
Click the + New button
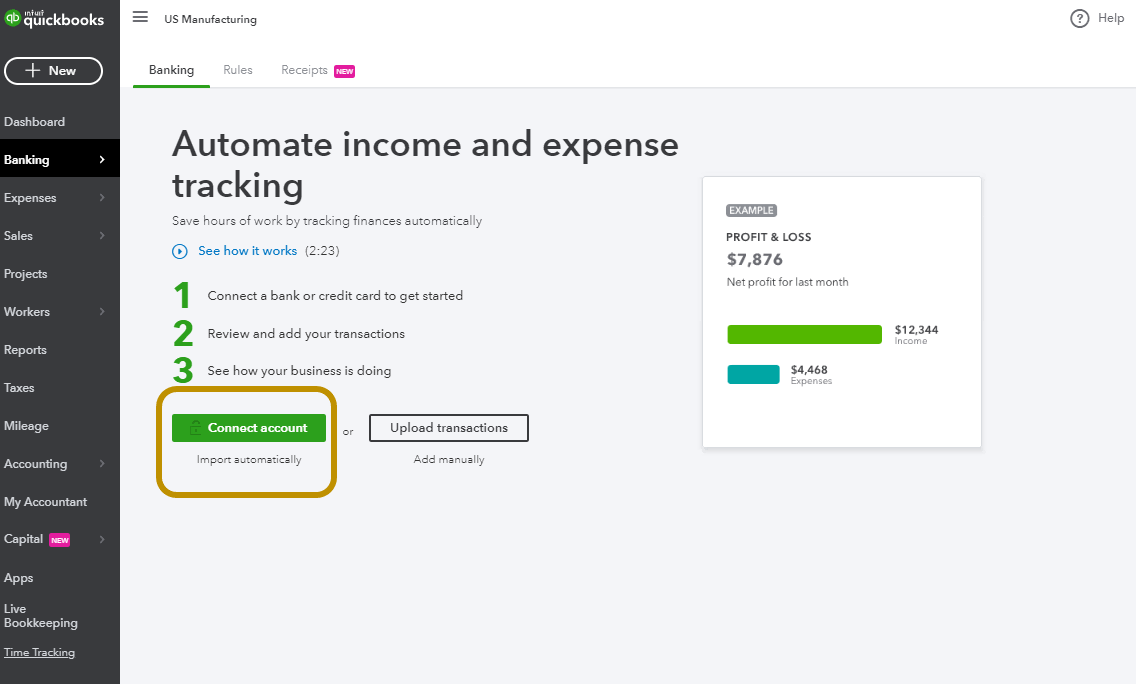[54, 71]
